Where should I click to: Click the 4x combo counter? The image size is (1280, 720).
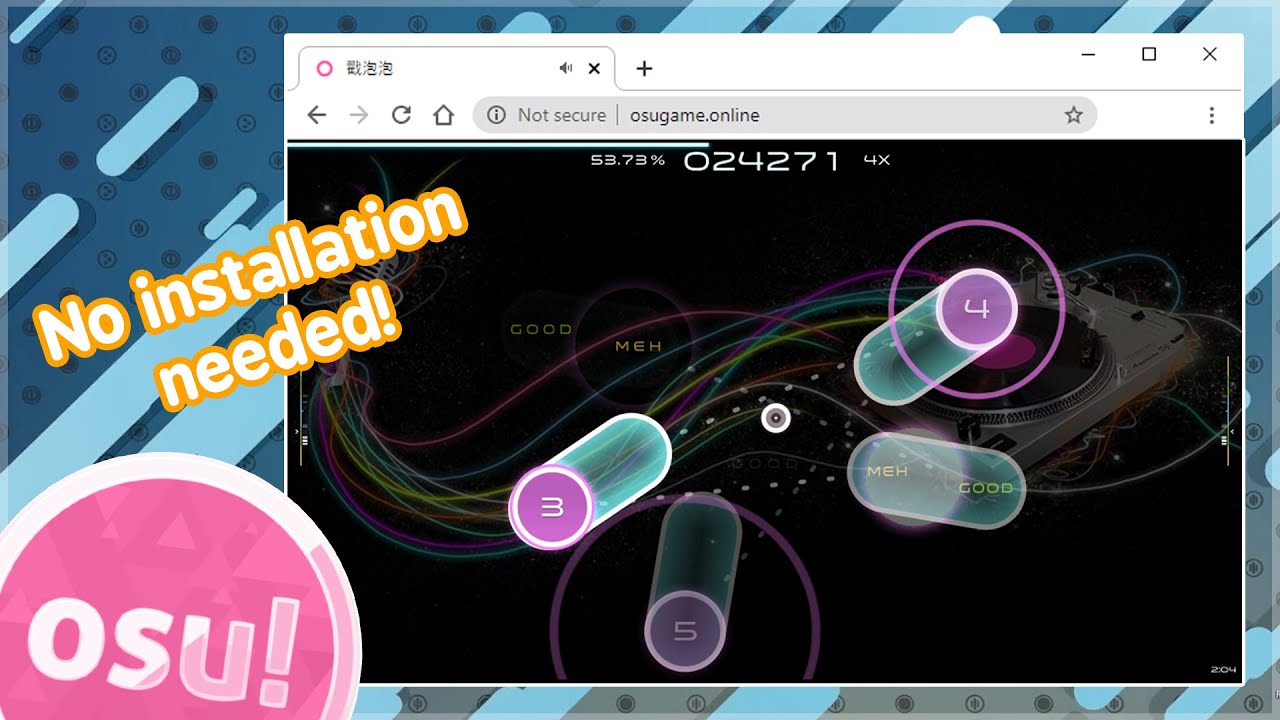click(877, 160)
